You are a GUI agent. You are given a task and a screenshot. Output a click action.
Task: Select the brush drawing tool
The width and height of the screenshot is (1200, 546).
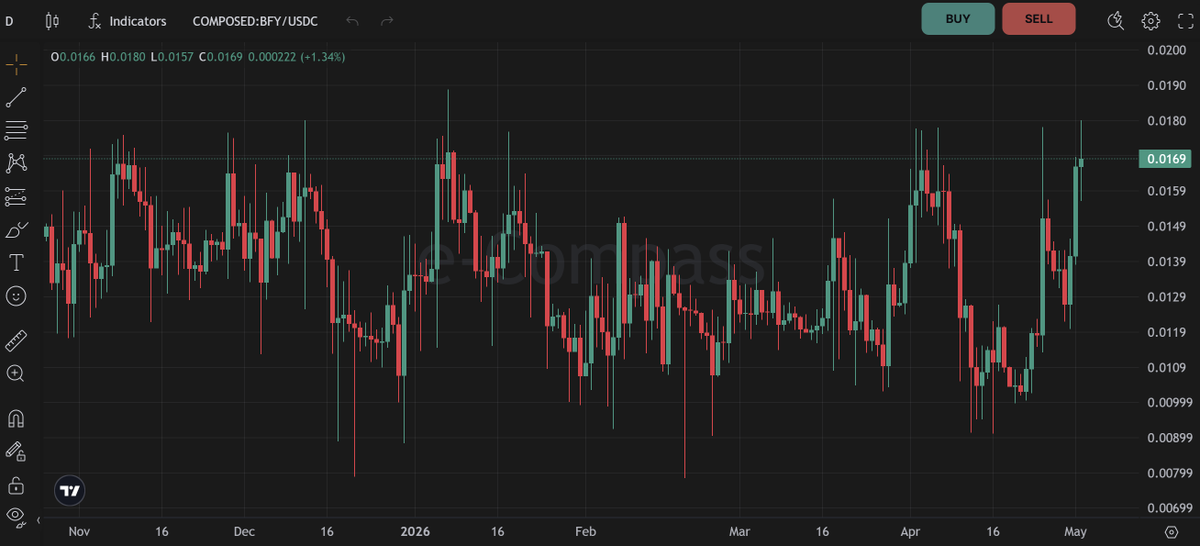click(16, 230)
